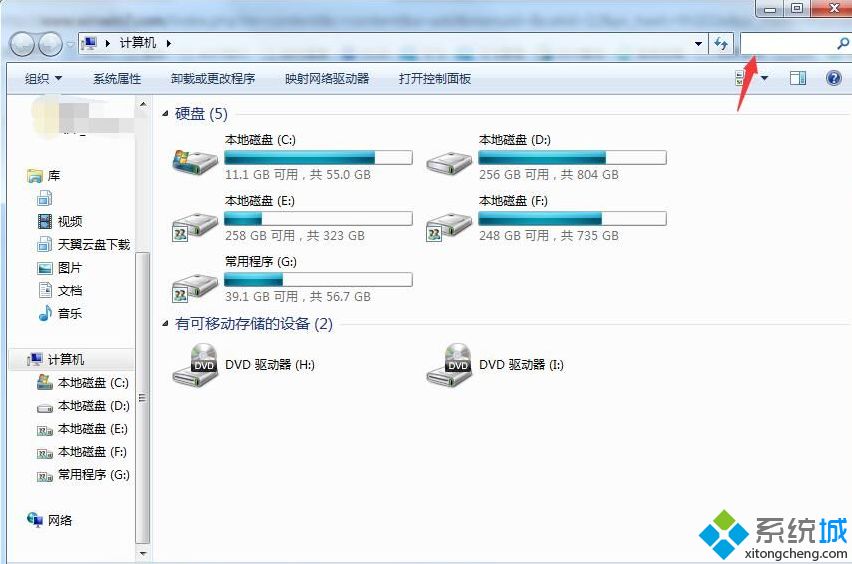Collapse the 硬盘 (5) group

click(165, 114)
